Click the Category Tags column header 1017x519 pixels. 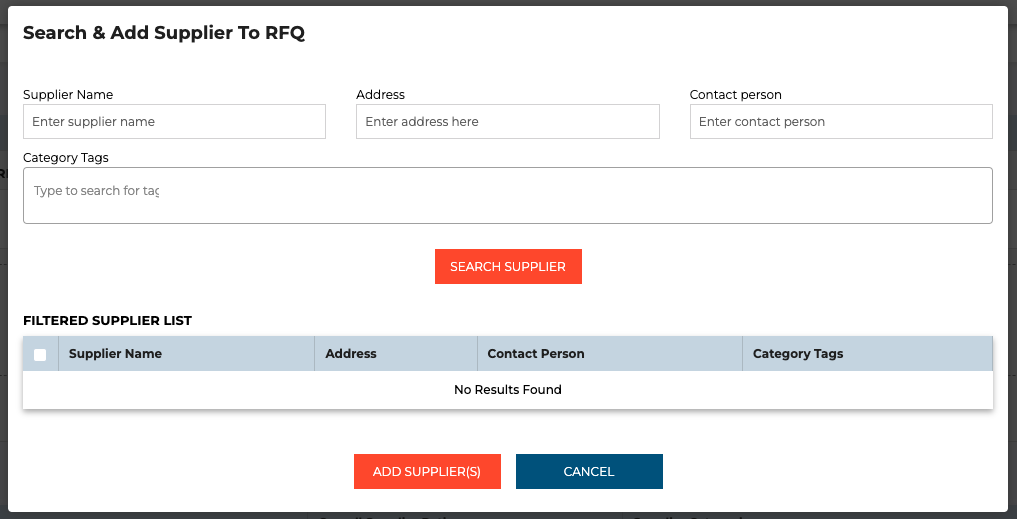797,354
